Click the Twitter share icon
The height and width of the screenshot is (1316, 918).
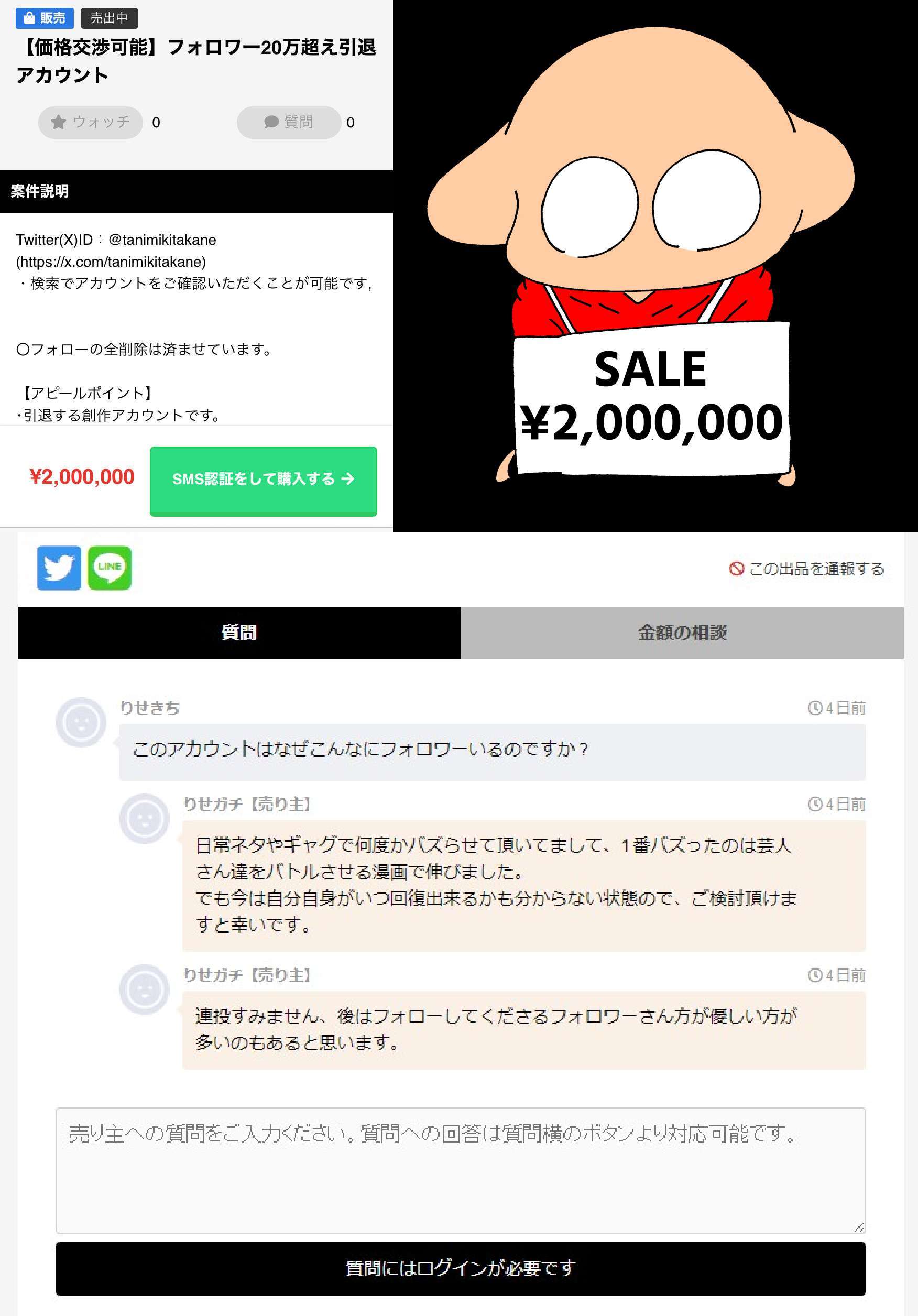coord(59,568)
